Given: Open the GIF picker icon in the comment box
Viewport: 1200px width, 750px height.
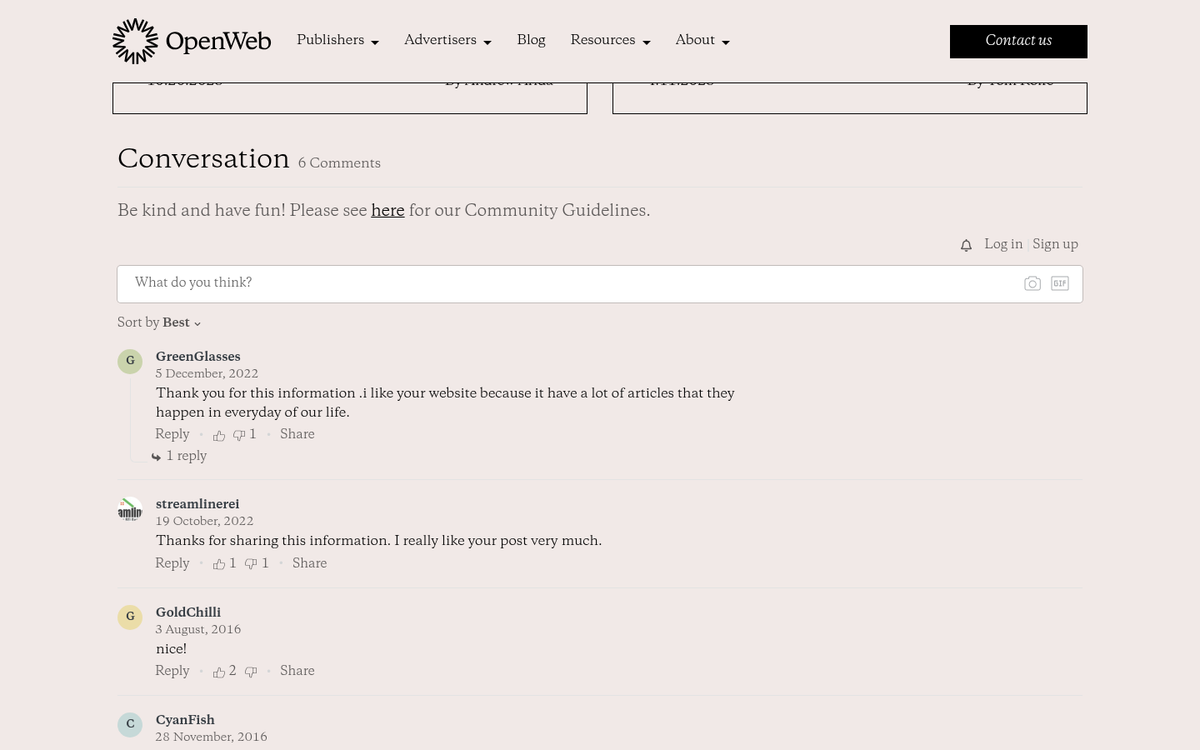Looking at the screenshot, I should coord(1059,283).
